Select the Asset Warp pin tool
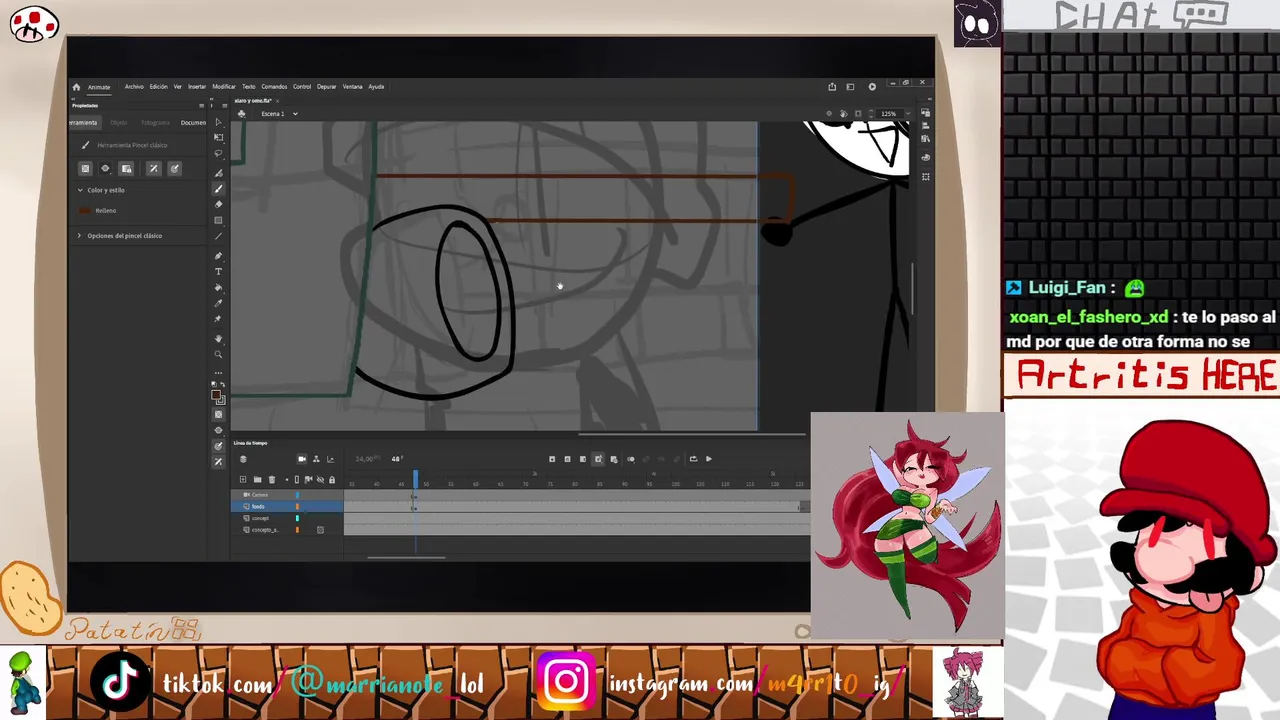 coord(218,319)
